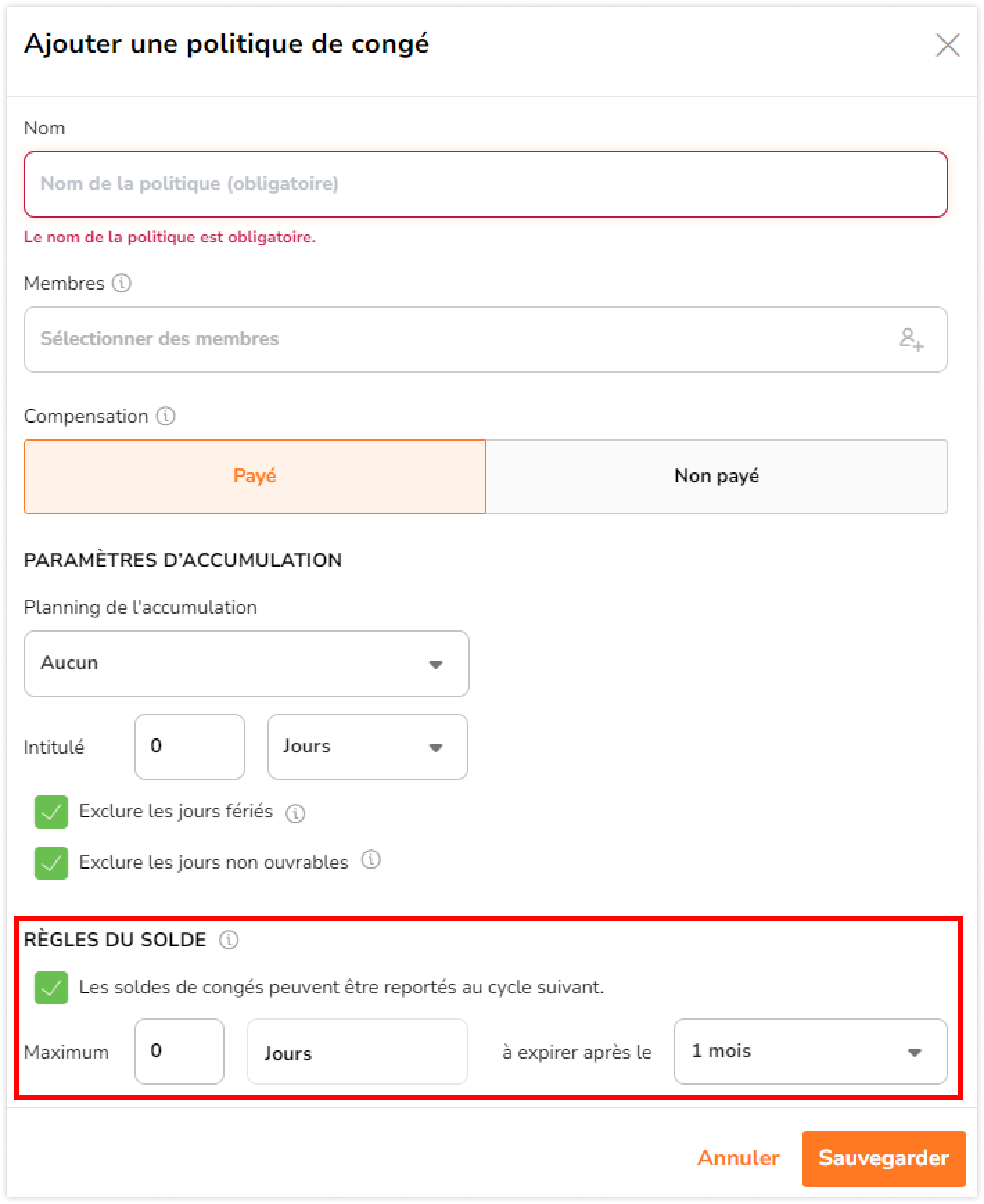
Task: Toggle Exclure les jours non ouvrables checkbox
Action: [x=51, y=863]
